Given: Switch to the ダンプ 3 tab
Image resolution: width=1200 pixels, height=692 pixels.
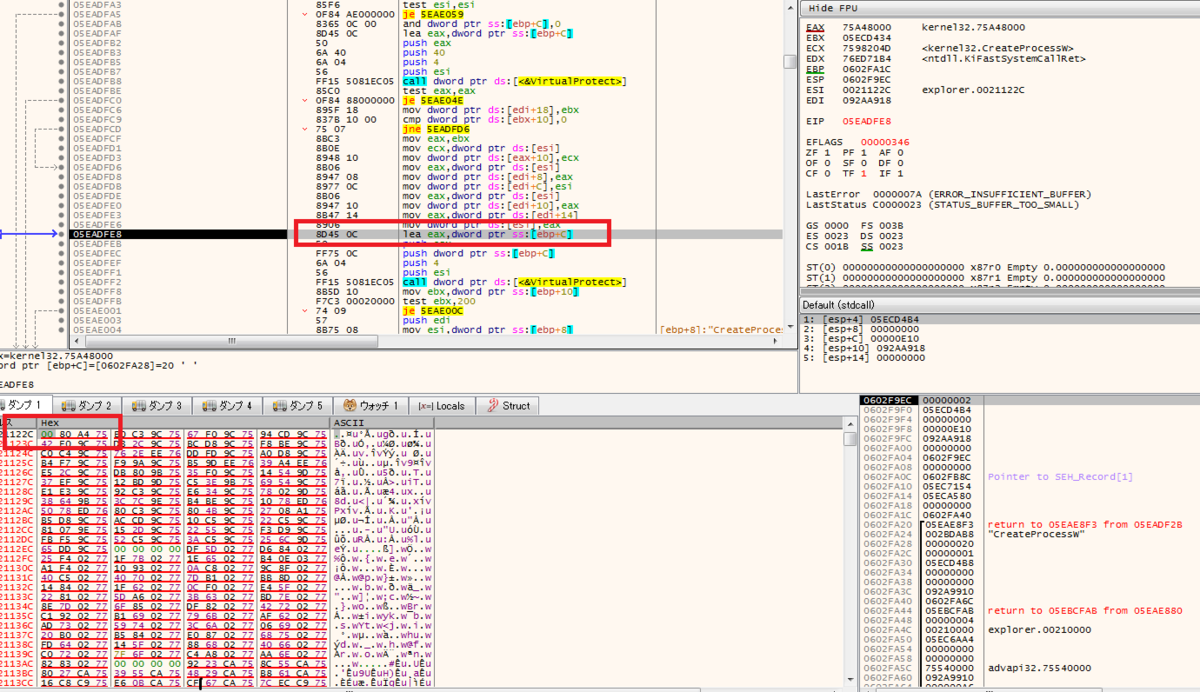Looking at the screenshot, I should coord(158,406).
